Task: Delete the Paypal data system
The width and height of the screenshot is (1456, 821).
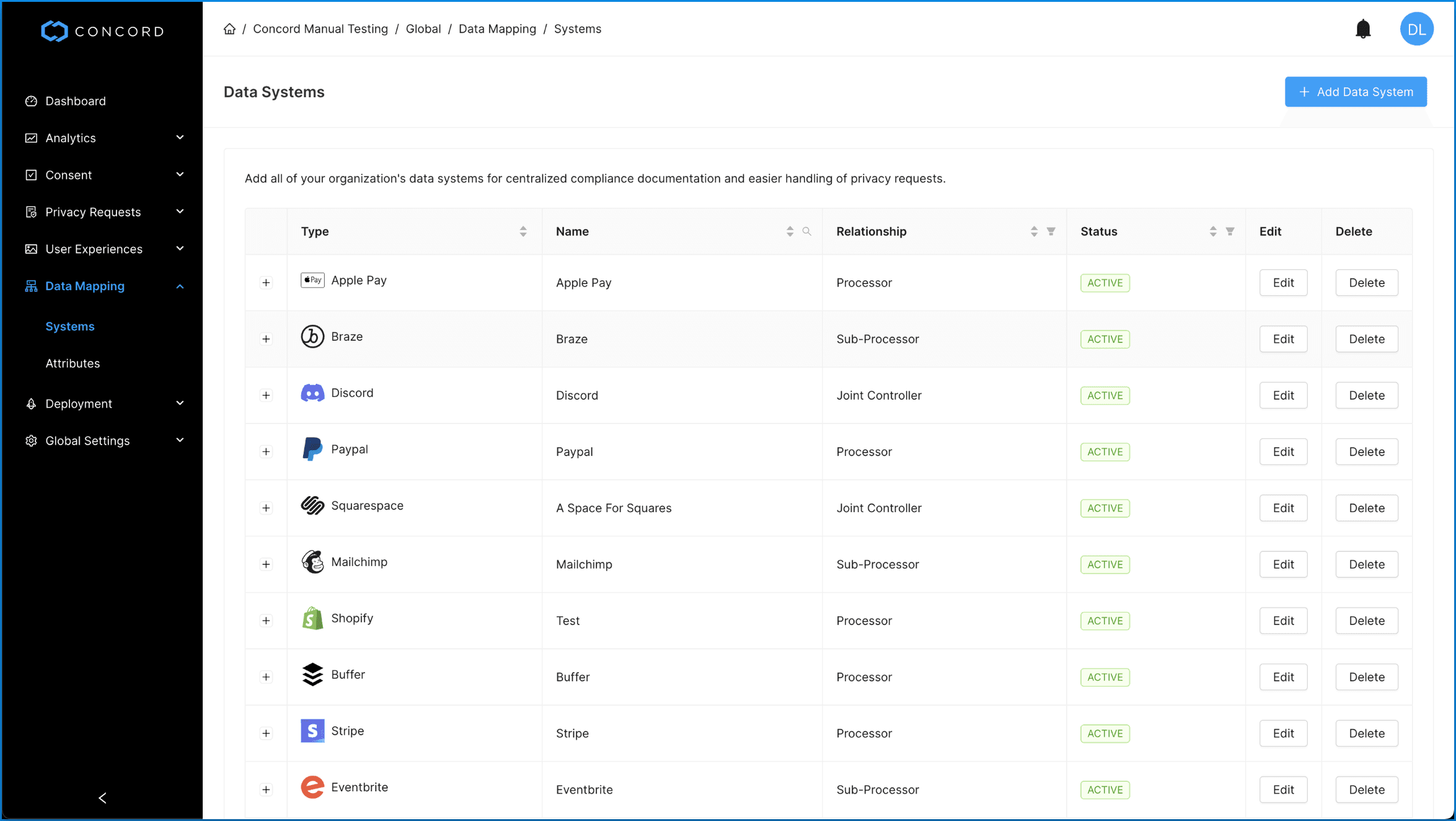Action: point(1366,451)
